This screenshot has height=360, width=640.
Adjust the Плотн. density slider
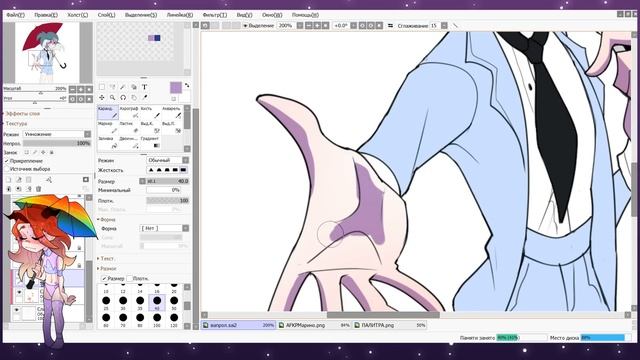pyautogui.click(x=167, y=200)
